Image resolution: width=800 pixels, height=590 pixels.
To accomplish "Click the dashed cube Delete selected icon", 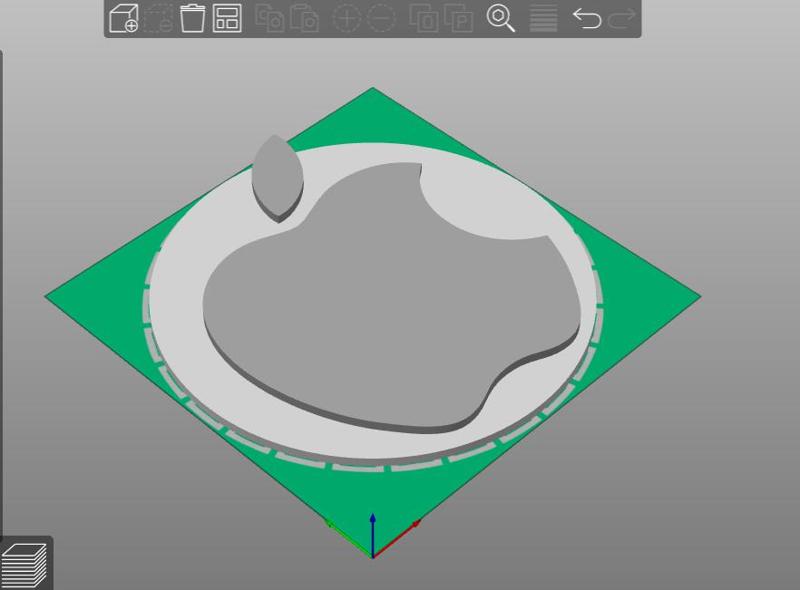I will coord(158,18).
